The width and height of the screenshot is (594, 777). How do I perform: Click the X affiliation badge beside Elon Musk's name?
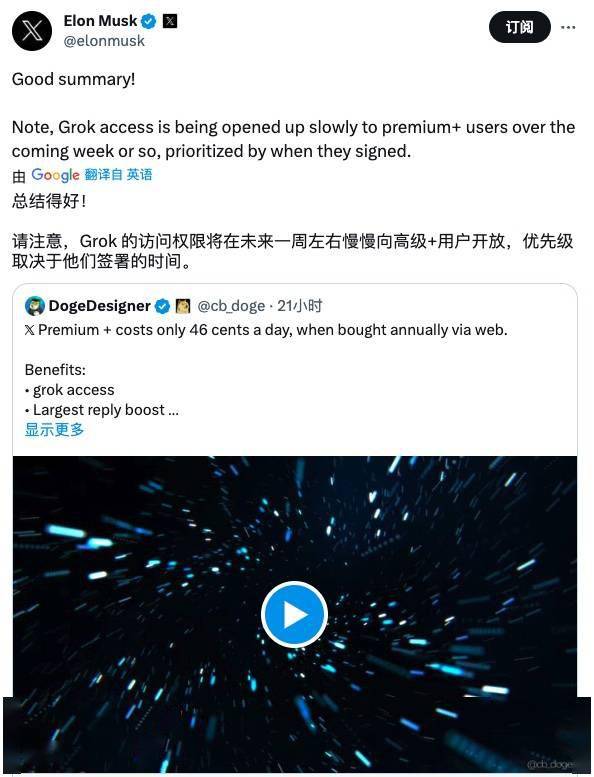coord(170,21)
